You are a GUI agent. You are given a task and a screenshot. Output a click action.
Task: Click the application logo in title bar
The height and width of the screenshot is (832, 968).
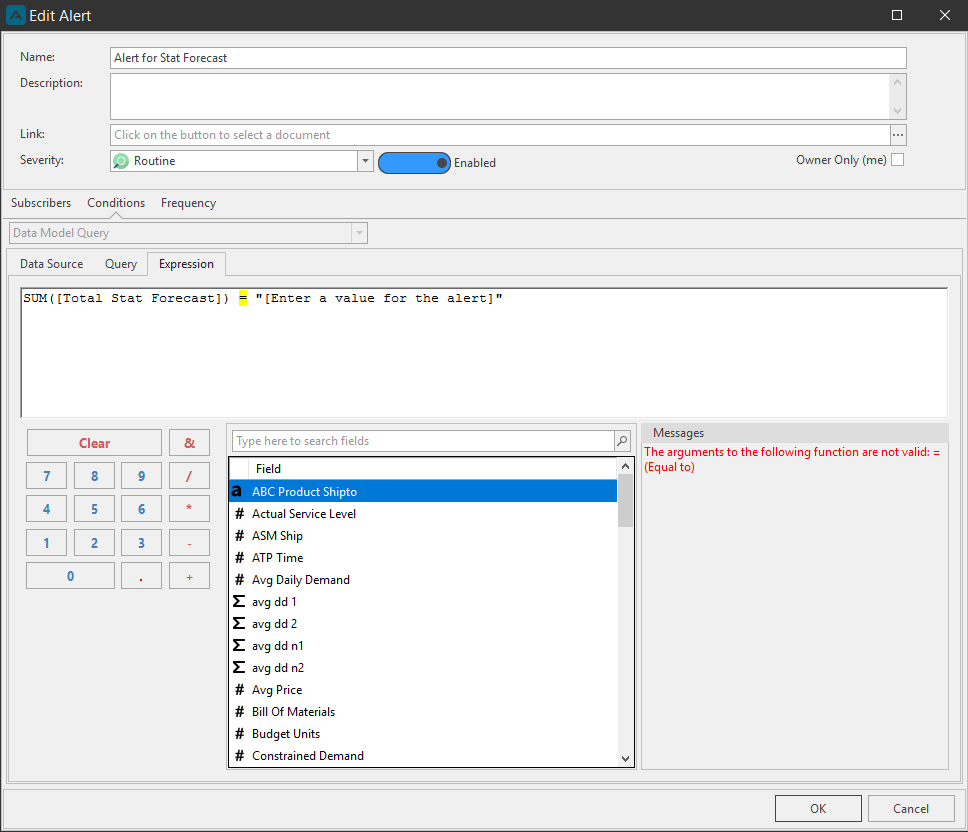15,15
